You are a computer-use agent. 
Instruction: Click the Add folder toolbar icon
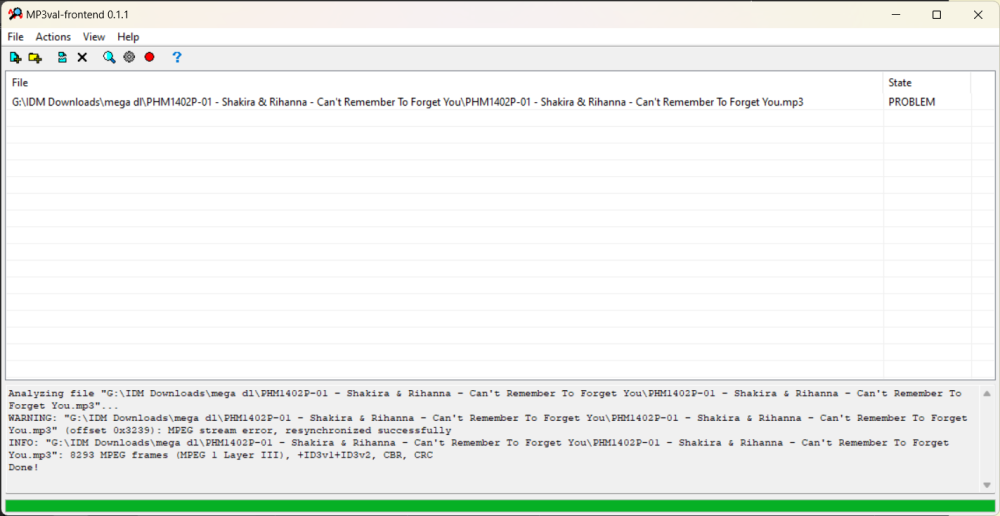[35, 58]
